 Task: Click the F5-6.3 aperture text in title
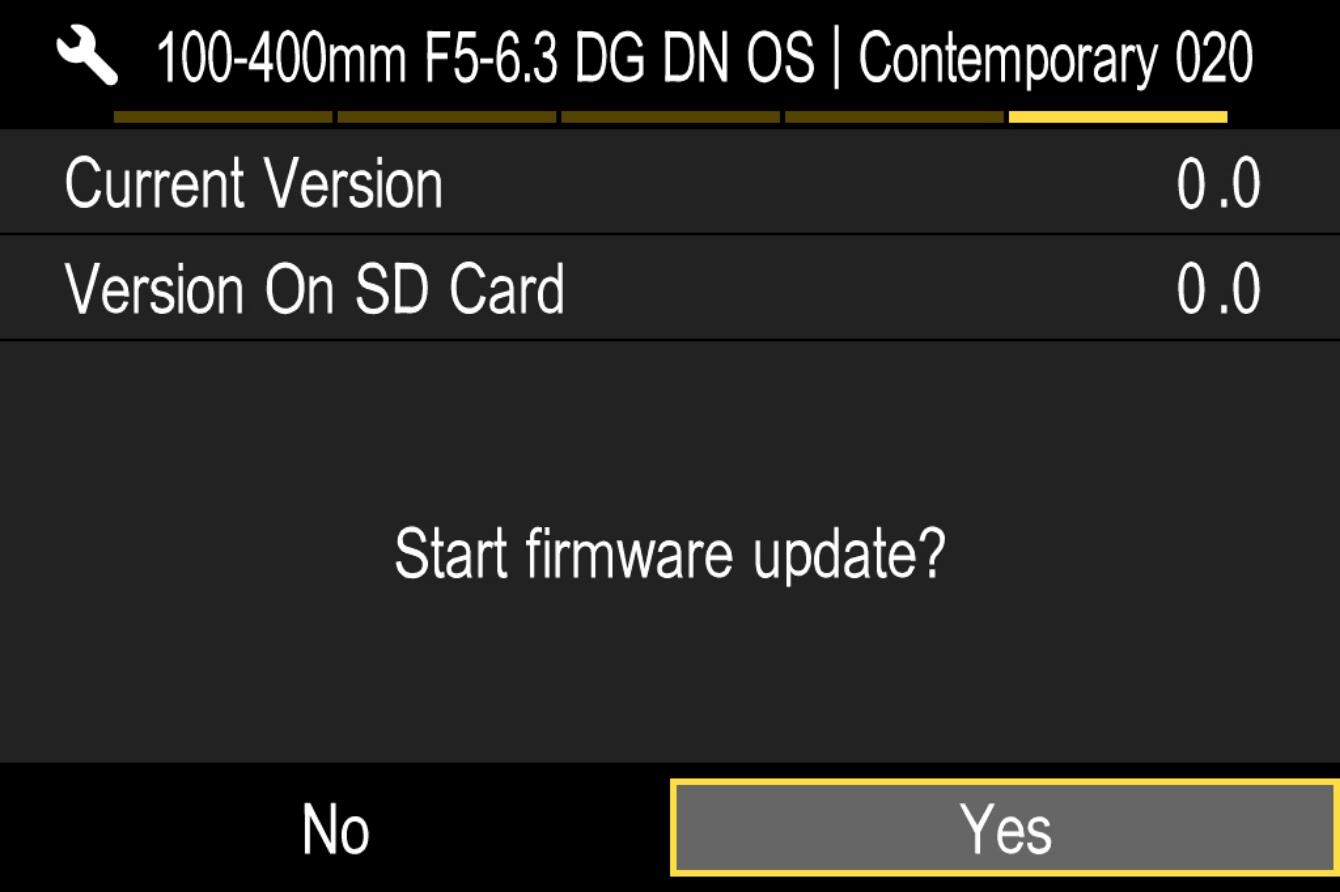(x=492, y=58)
